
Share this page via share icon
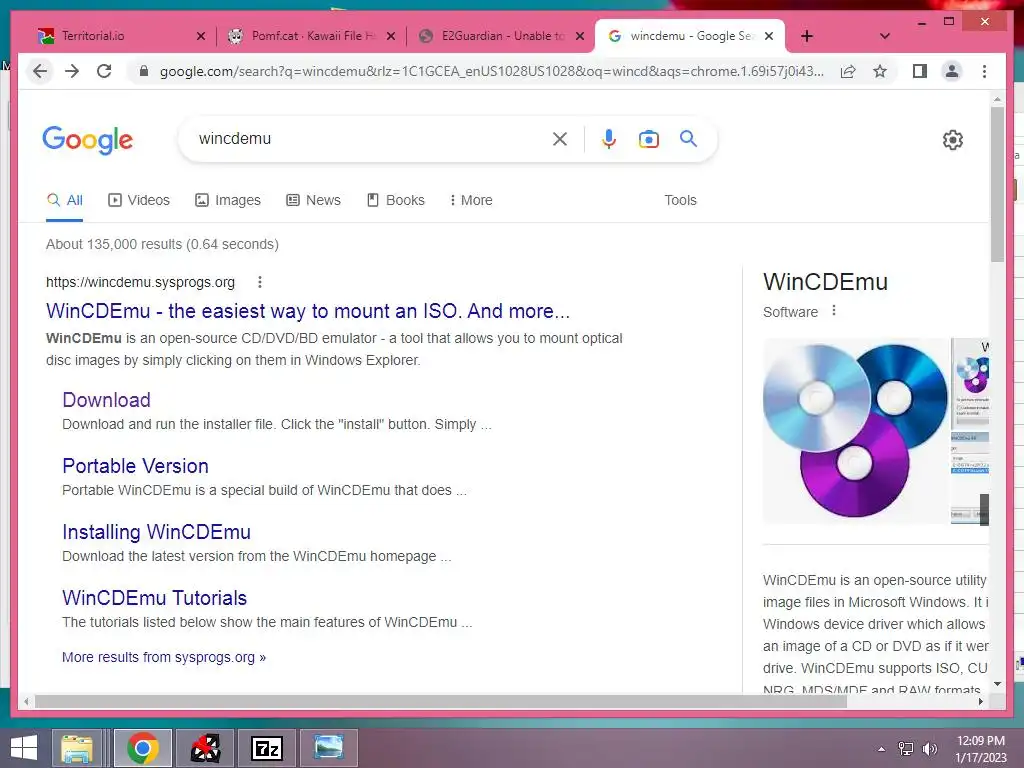(848, 71)
